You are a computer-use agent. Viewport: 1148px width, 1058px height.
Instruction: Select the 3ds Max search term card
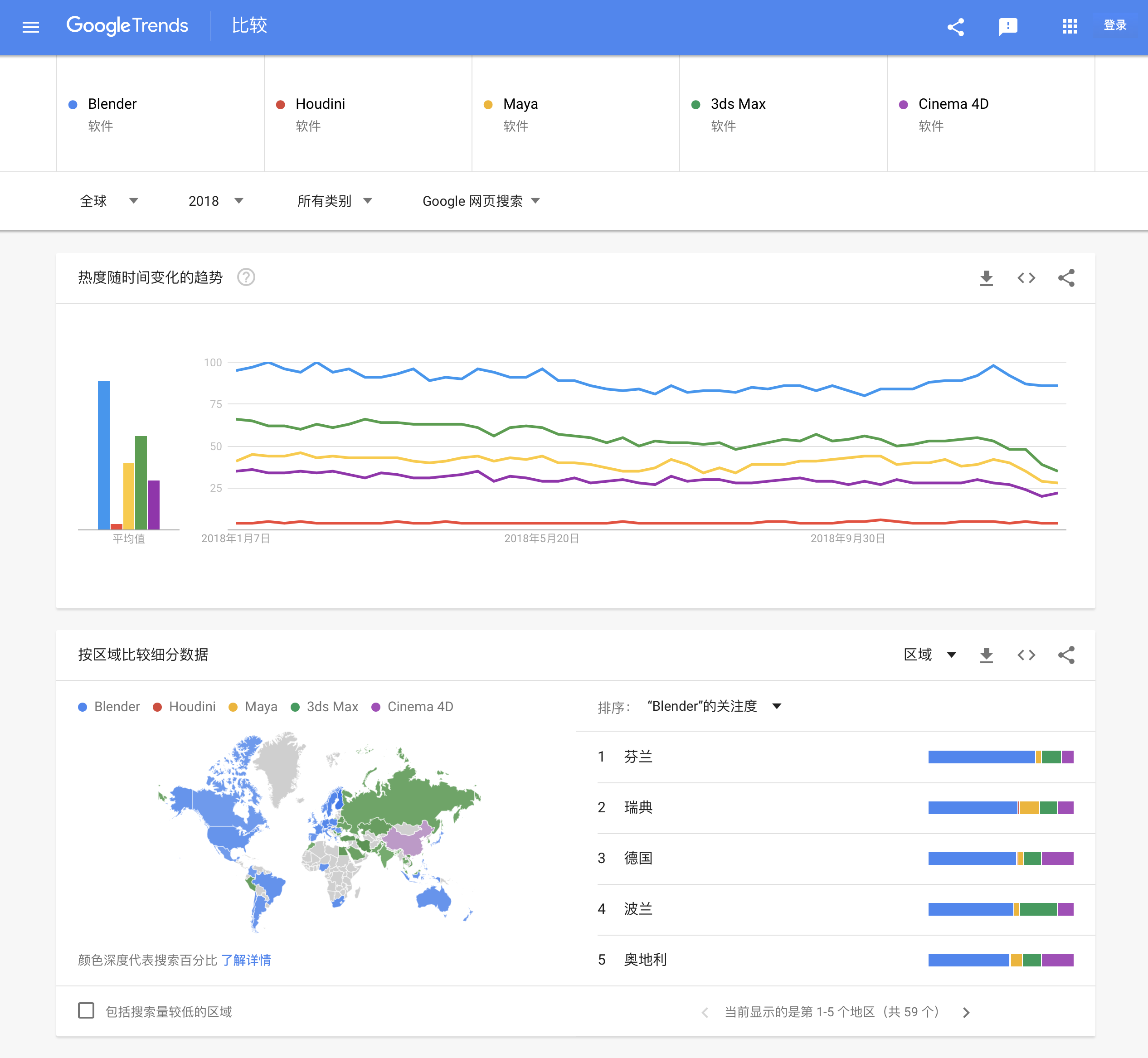[783, 113]
